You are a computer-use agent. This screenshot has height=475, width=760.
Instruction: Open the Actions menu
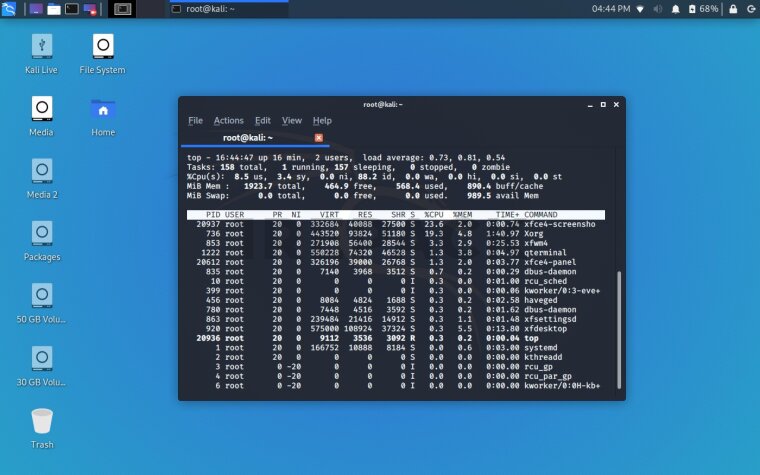(x=228, y=120)
